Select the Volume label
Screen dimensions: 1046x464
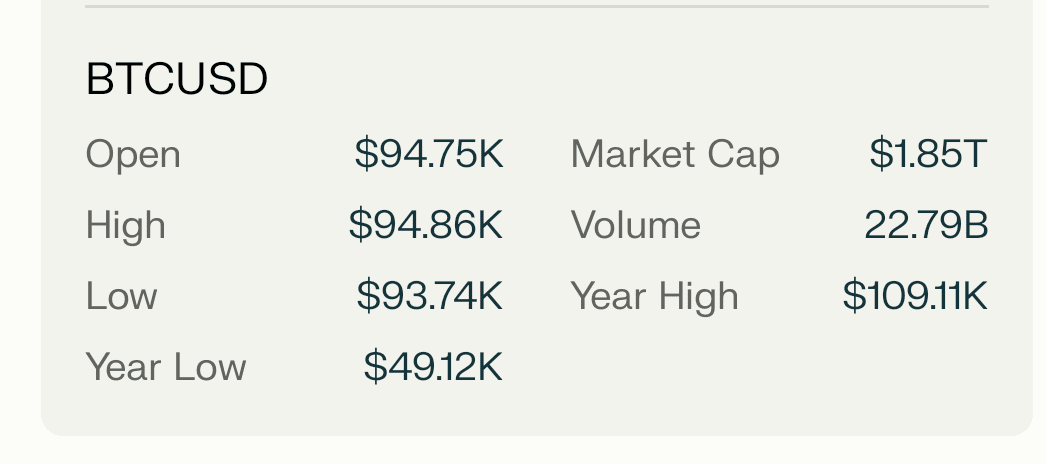636,225
